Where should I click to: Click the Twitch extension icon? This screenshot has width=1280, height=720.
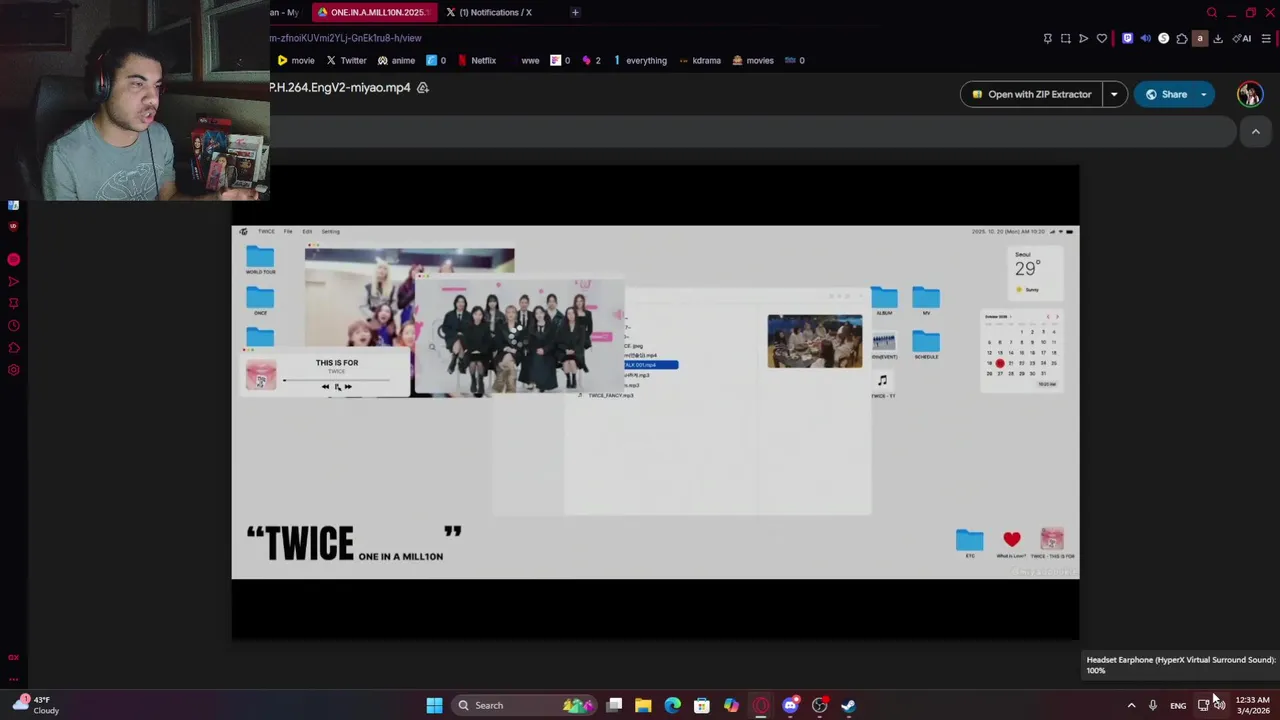click(1128, 38)
